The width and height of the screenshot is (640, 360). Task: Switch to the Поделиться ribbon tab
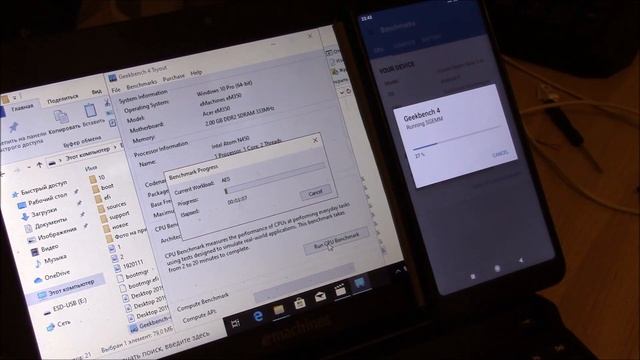tap(62, 98)
